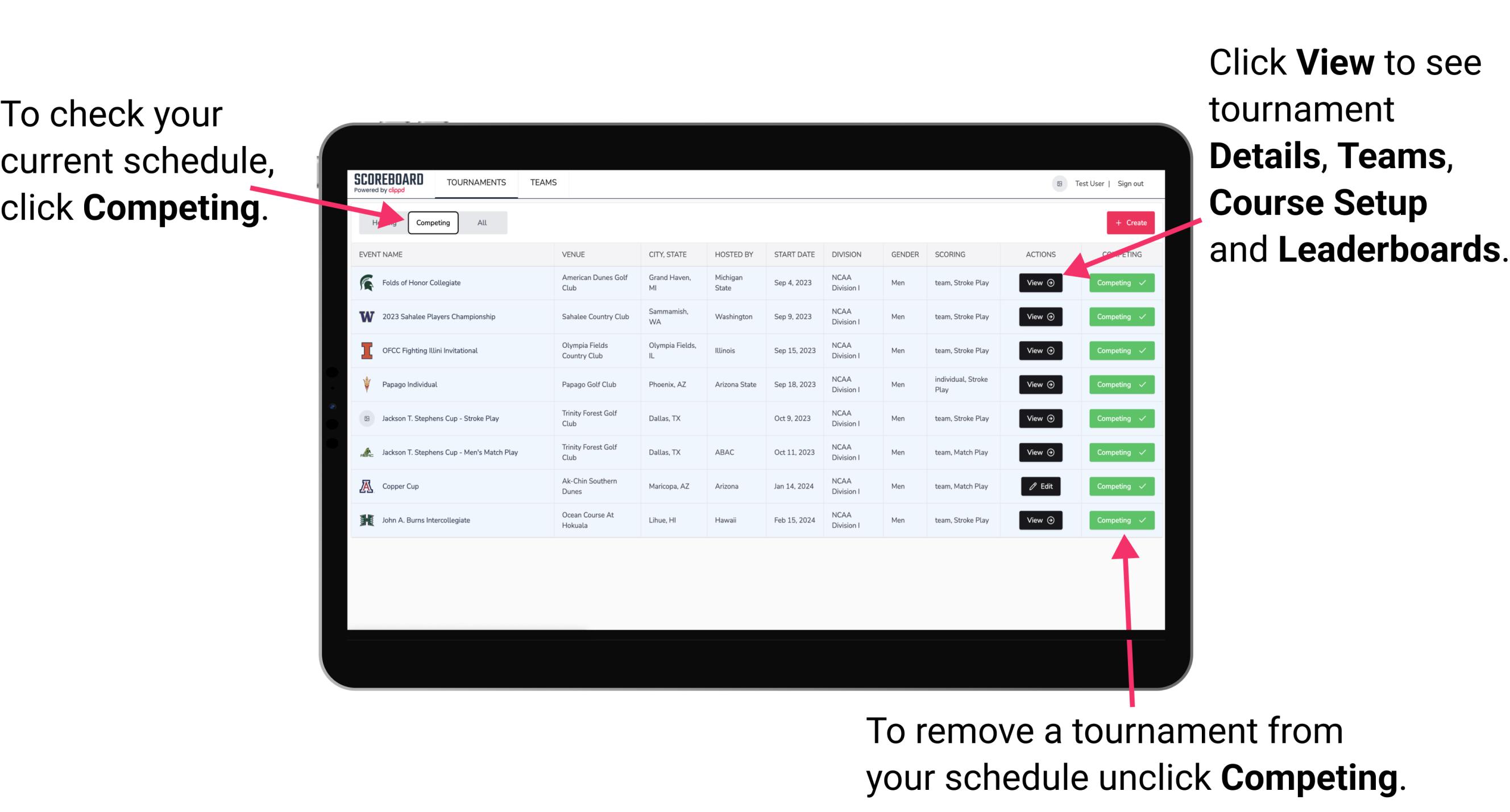Toggle Competing filter tab

click(432, 222)
